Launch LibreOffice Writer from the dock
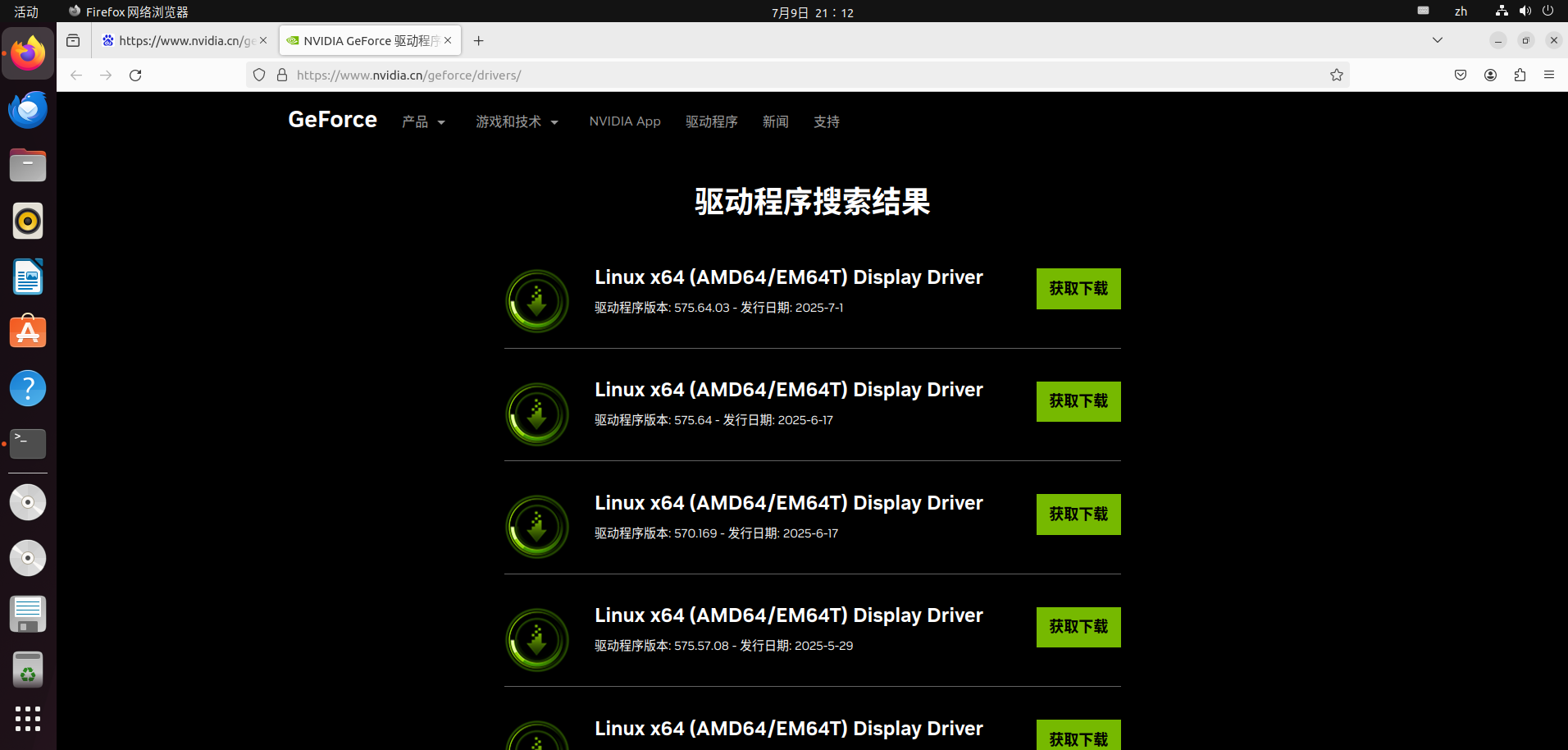Image resolution: width=1568 pixels, height=750 pixels. pos(28,277)
